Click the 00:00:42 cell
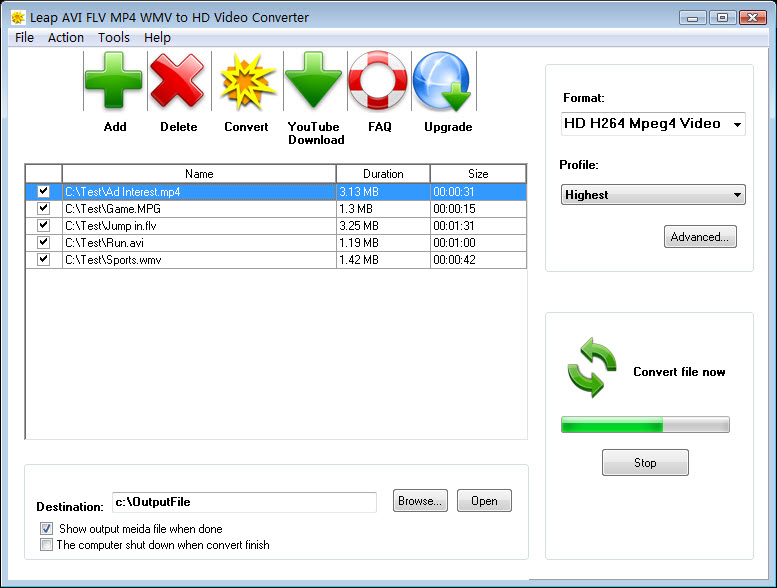The image size is (777, 588). click(x=478, y=260)
